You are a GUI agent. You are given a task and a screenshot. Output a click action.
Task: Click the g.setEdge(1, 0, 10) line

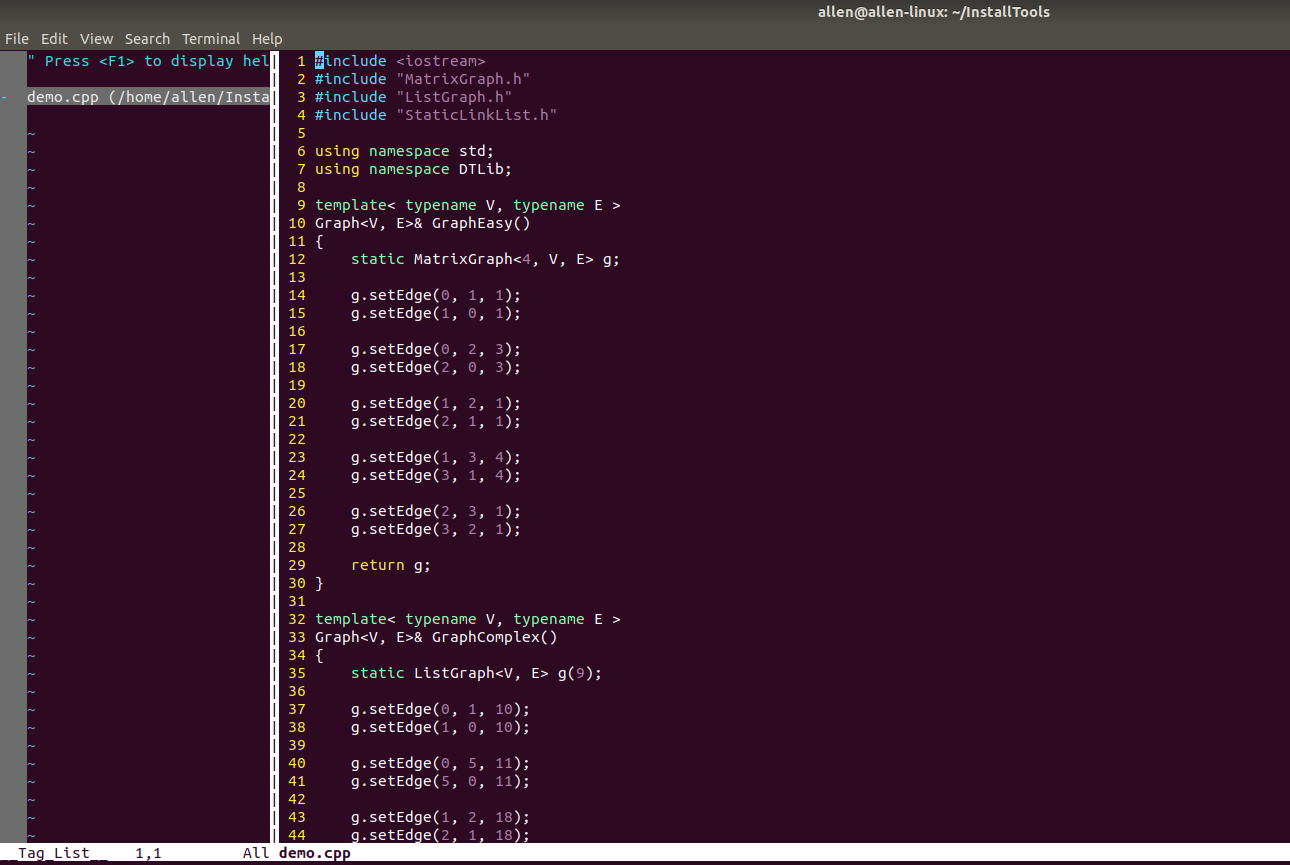point(440,727)
